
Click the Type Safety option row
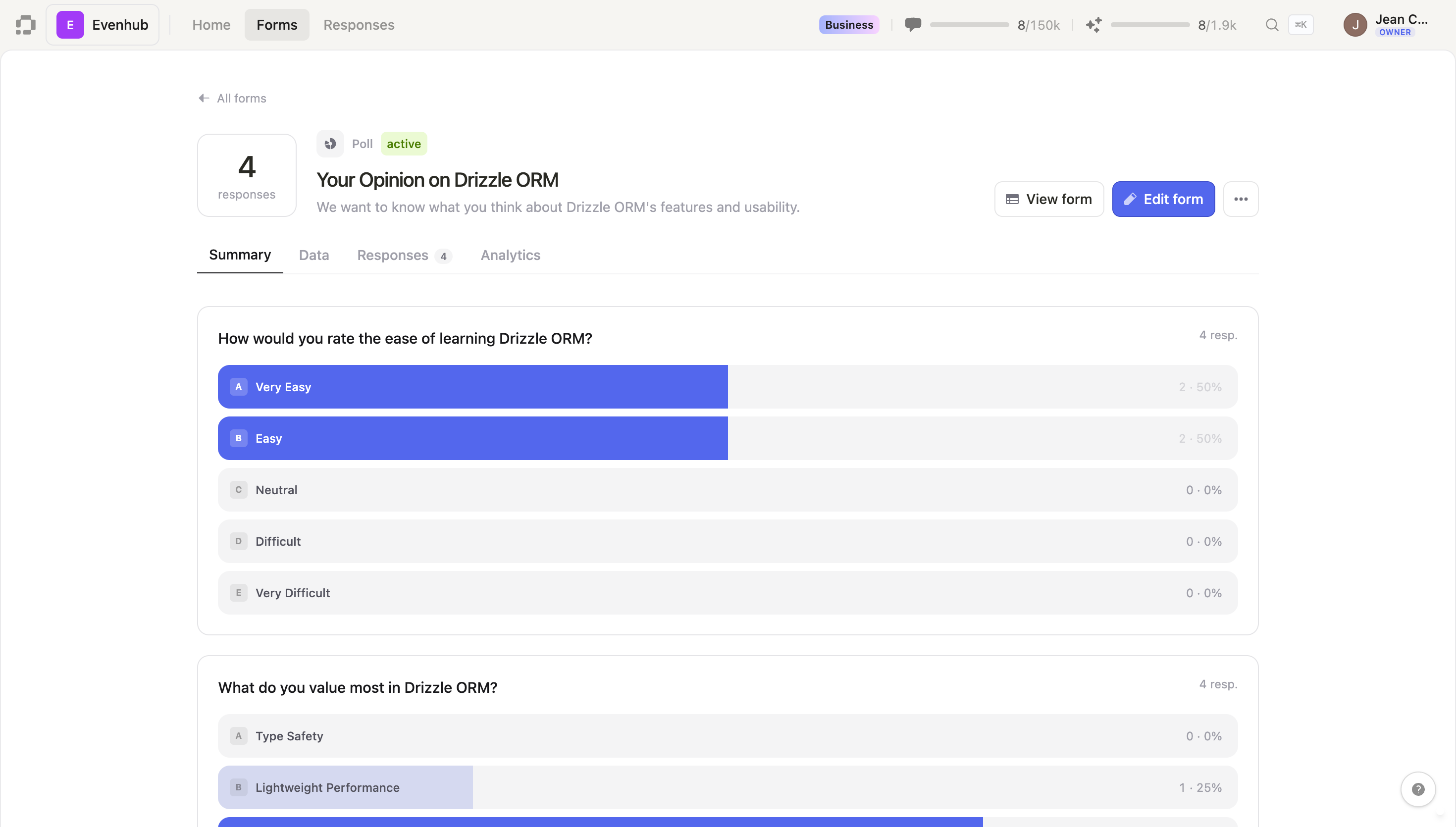tap(728, 736)
